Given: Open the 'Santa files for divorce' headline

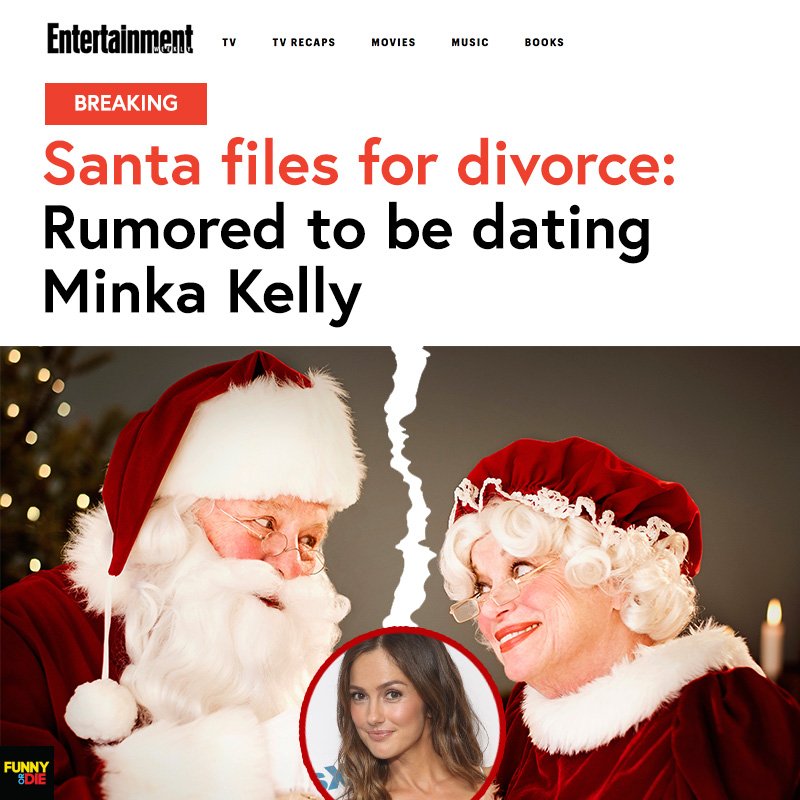Looking at the screenshot, I should pos(360,162).
